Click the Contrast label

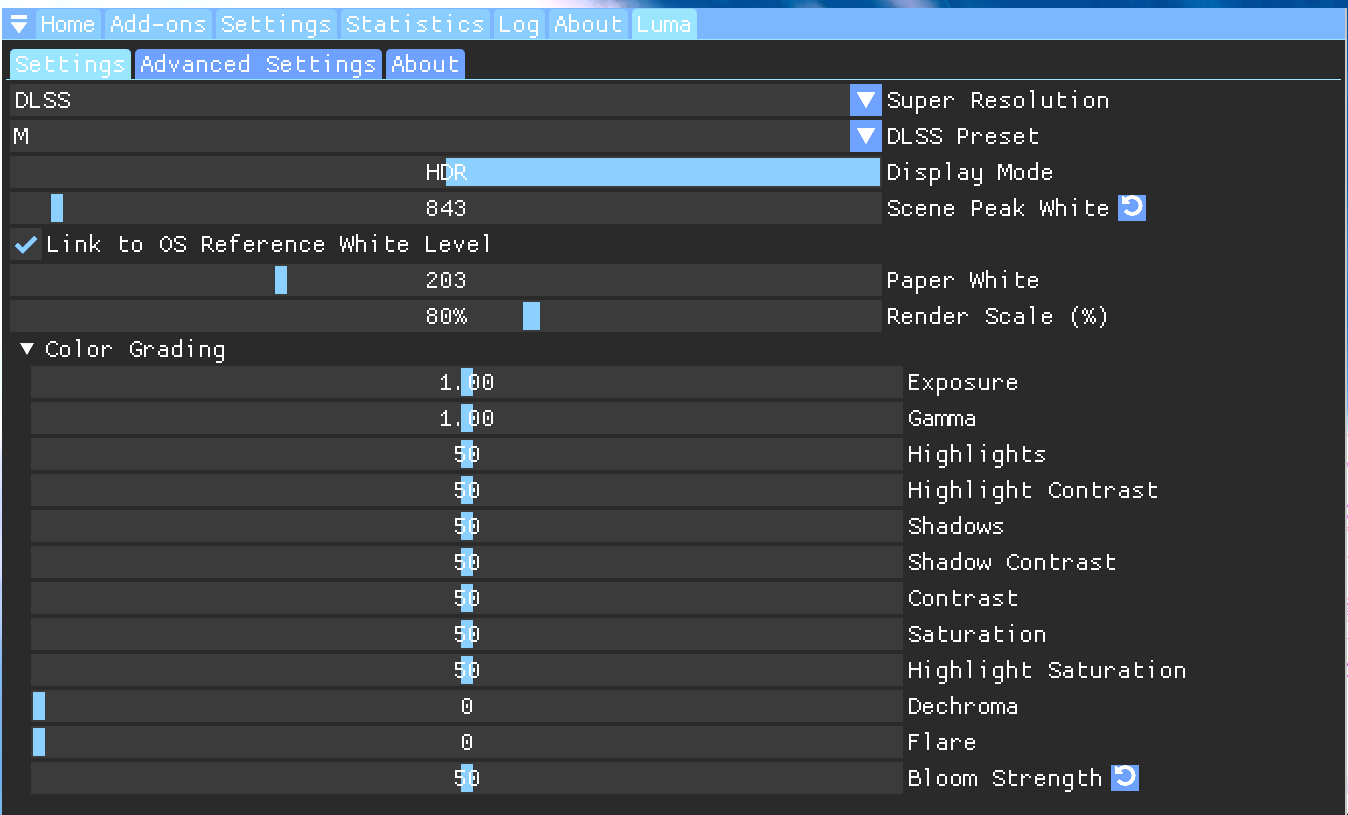[963, 598]
